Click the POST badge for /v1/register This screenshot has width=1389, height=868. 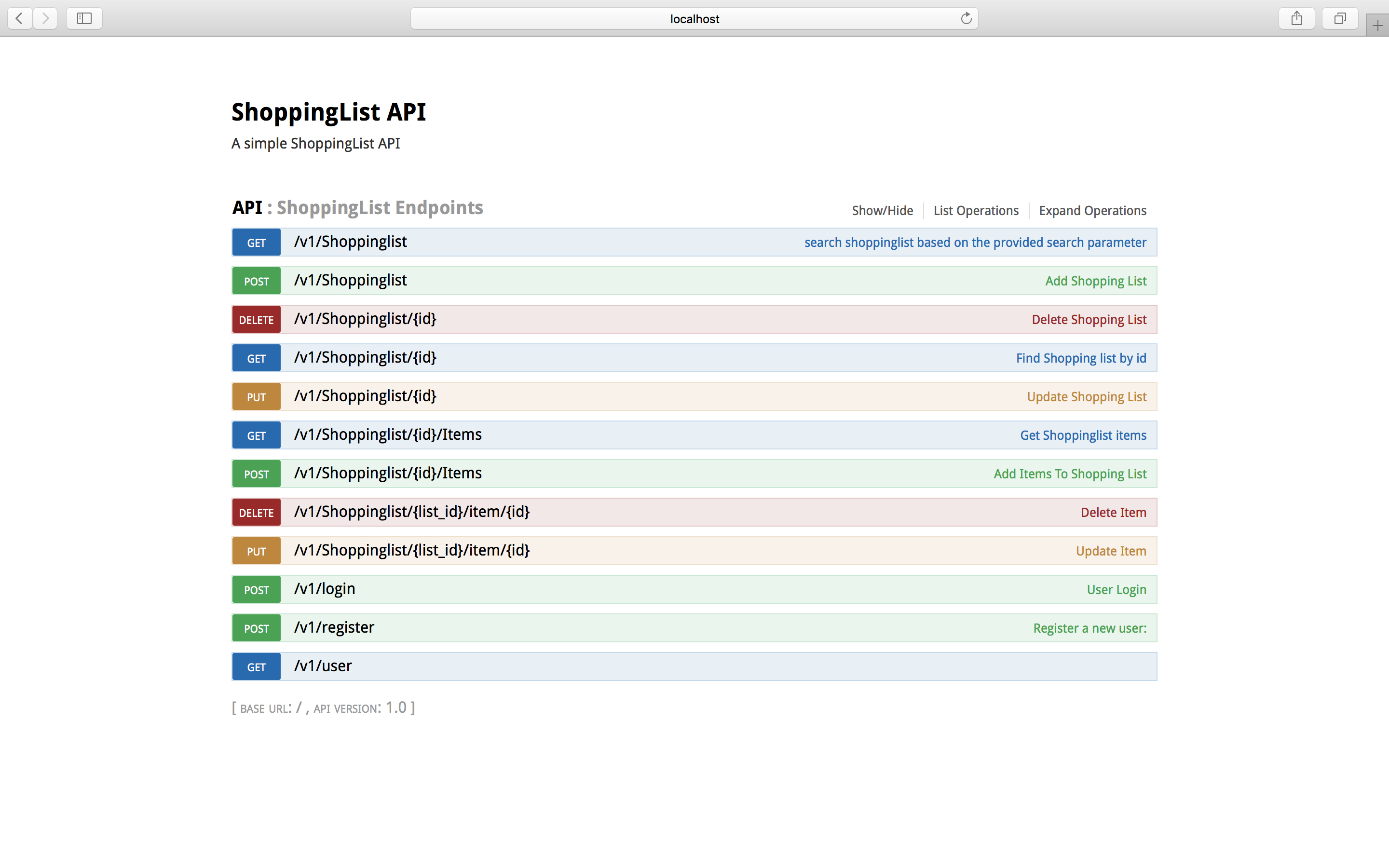[x=257, y=628]
